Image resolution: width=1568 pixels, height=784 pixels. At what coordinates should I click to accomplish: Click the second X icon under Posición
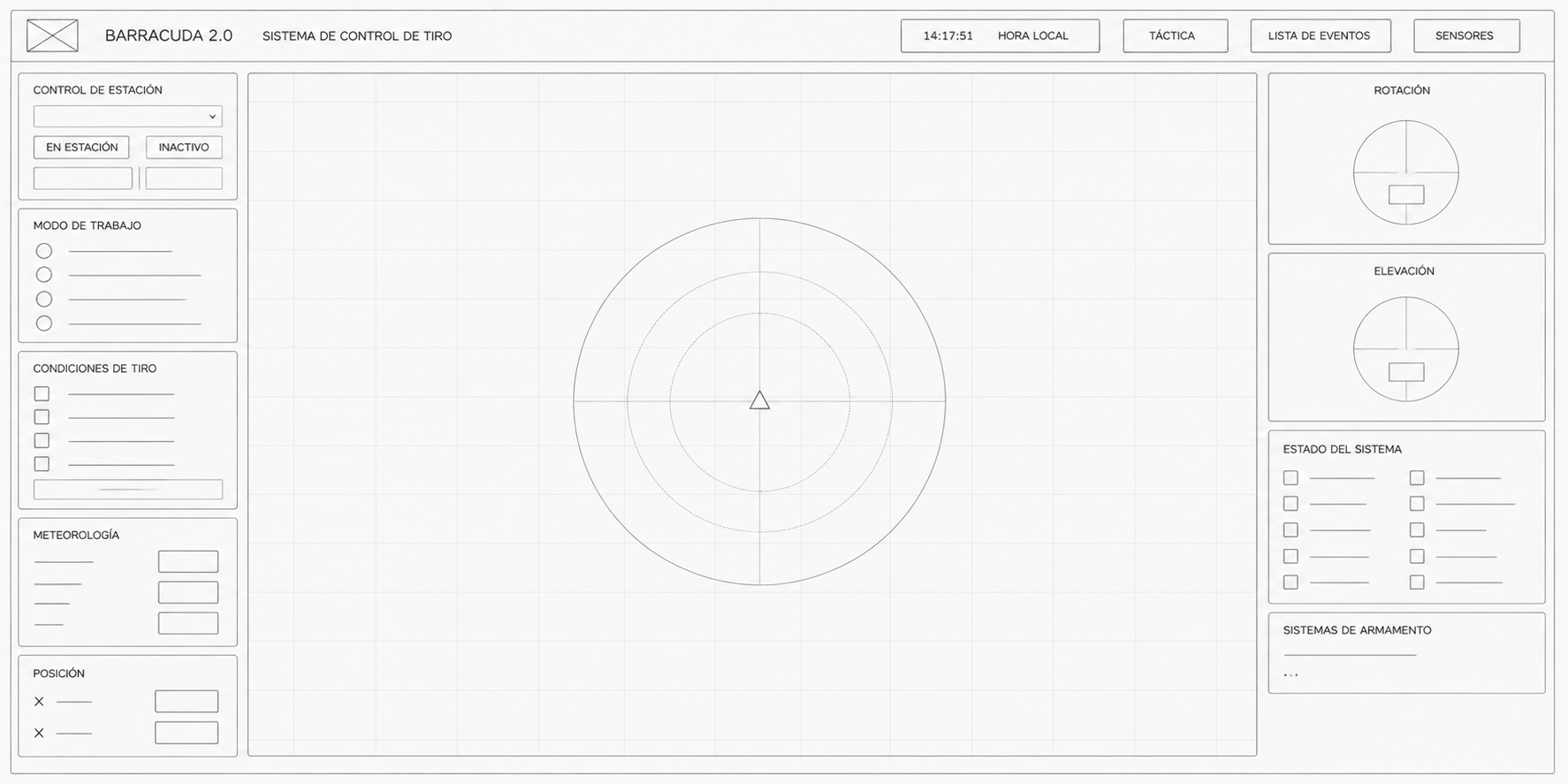coord(39,733)
